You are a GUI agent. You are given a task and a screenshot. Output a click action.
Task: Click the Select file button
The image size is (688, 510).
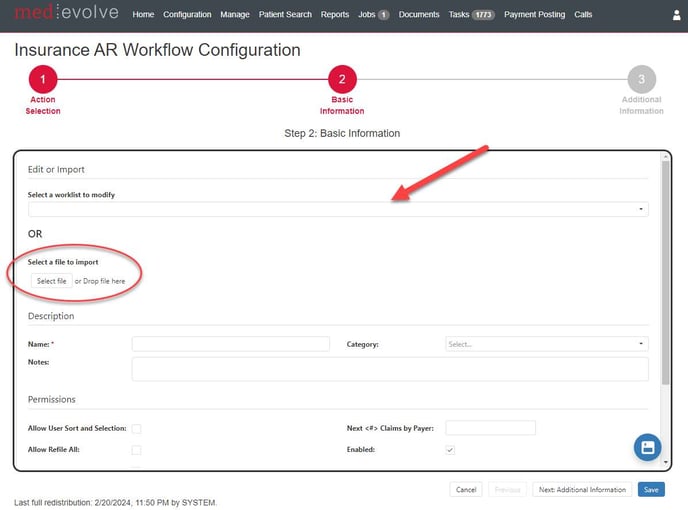(52, 281)
